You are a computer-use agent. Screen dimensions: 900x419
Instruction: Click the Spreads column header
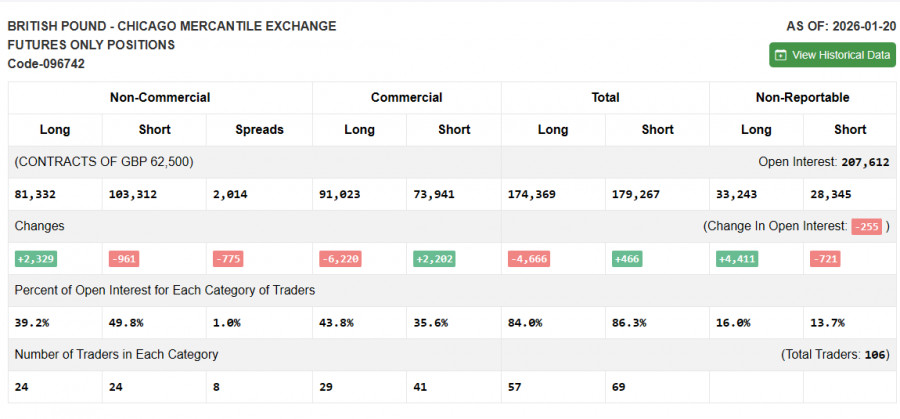(259, 130)
